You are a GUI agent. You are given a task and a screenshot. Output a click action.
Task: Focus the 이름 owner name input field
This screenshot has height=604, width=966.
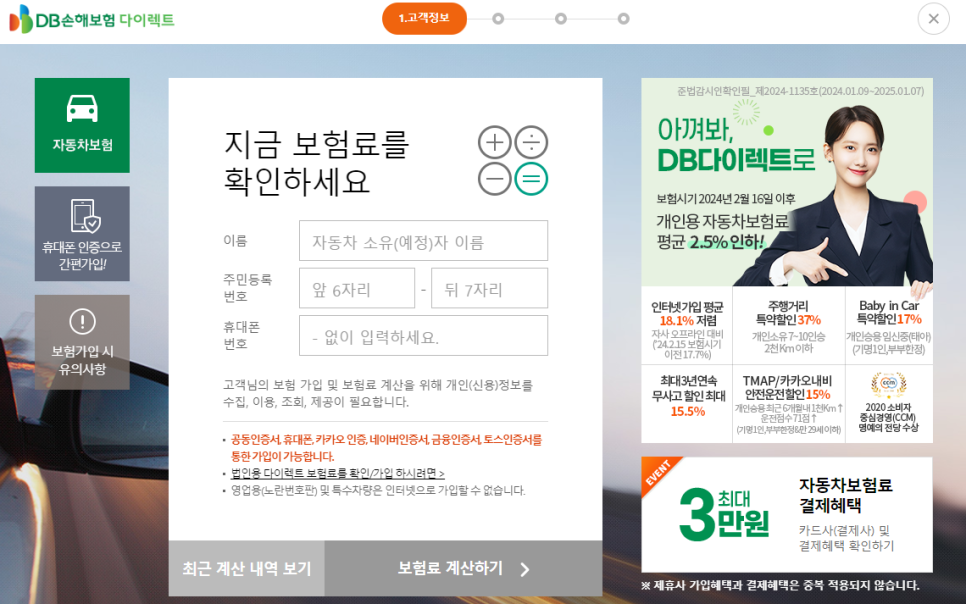tap(423, 240)
